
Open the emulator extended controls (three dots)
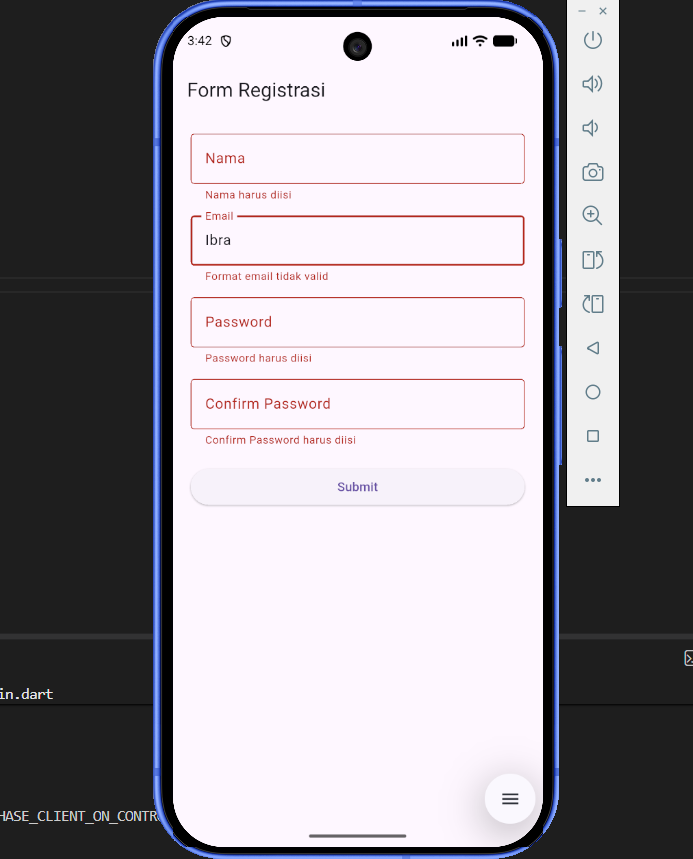pyautogui.click(x=592, y=480)
